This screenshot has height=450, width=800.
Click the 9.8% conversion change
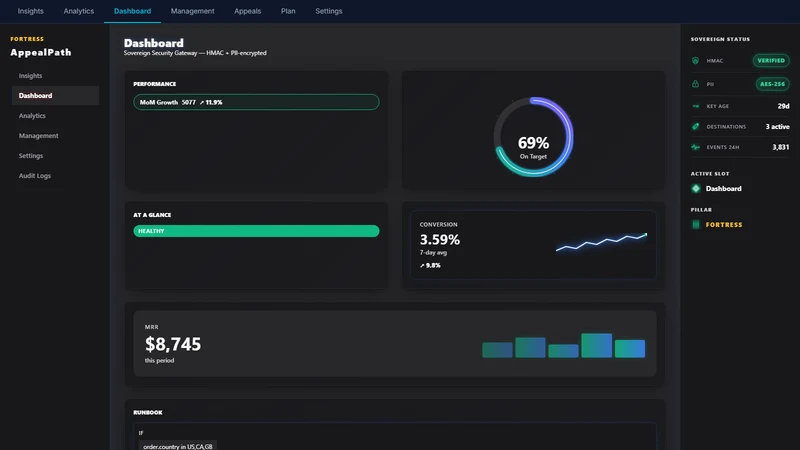pyautogui.click(x=430, y=265)
